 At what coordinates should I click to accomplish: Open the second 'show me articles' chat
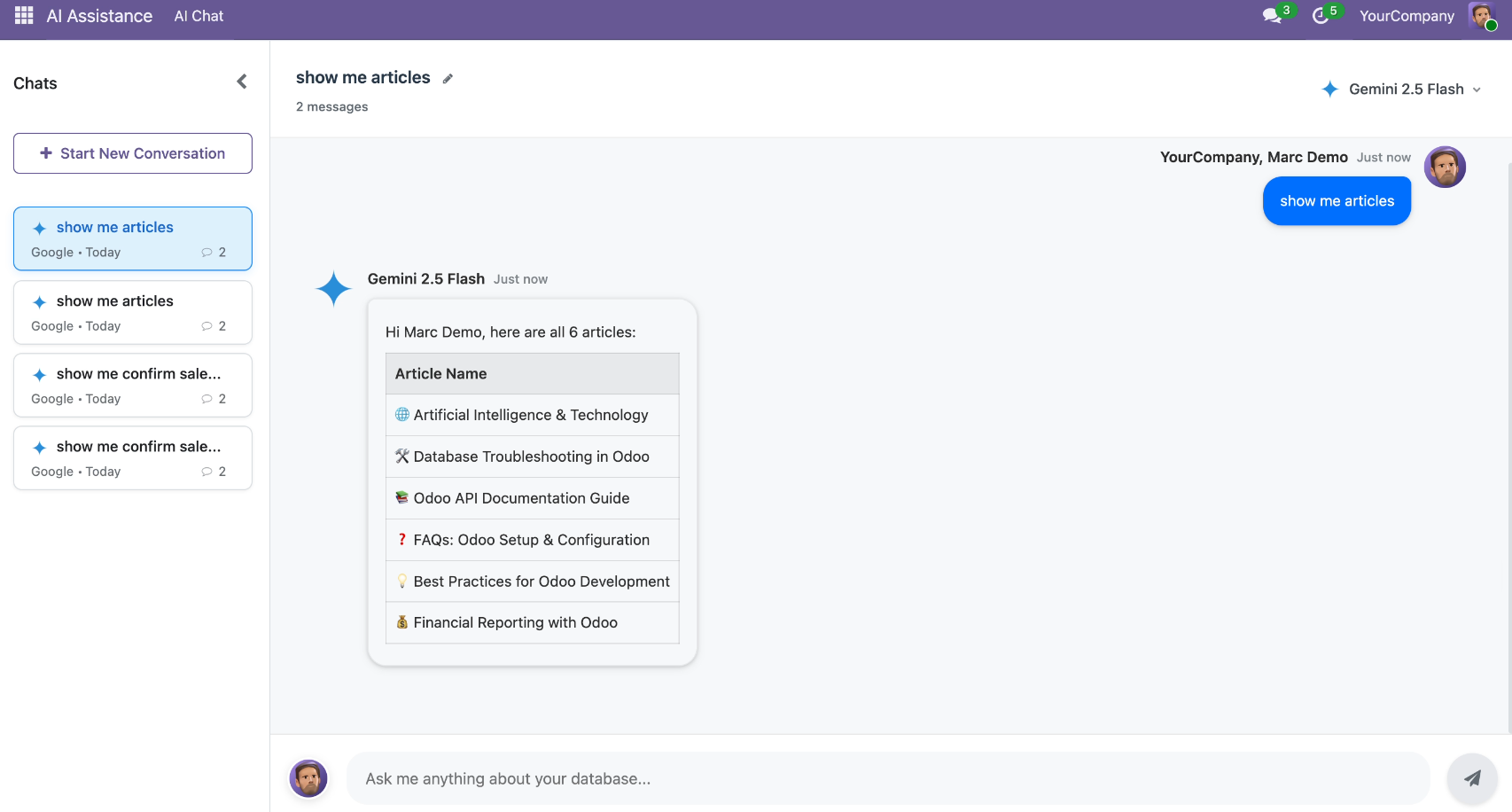coord(133,312)
